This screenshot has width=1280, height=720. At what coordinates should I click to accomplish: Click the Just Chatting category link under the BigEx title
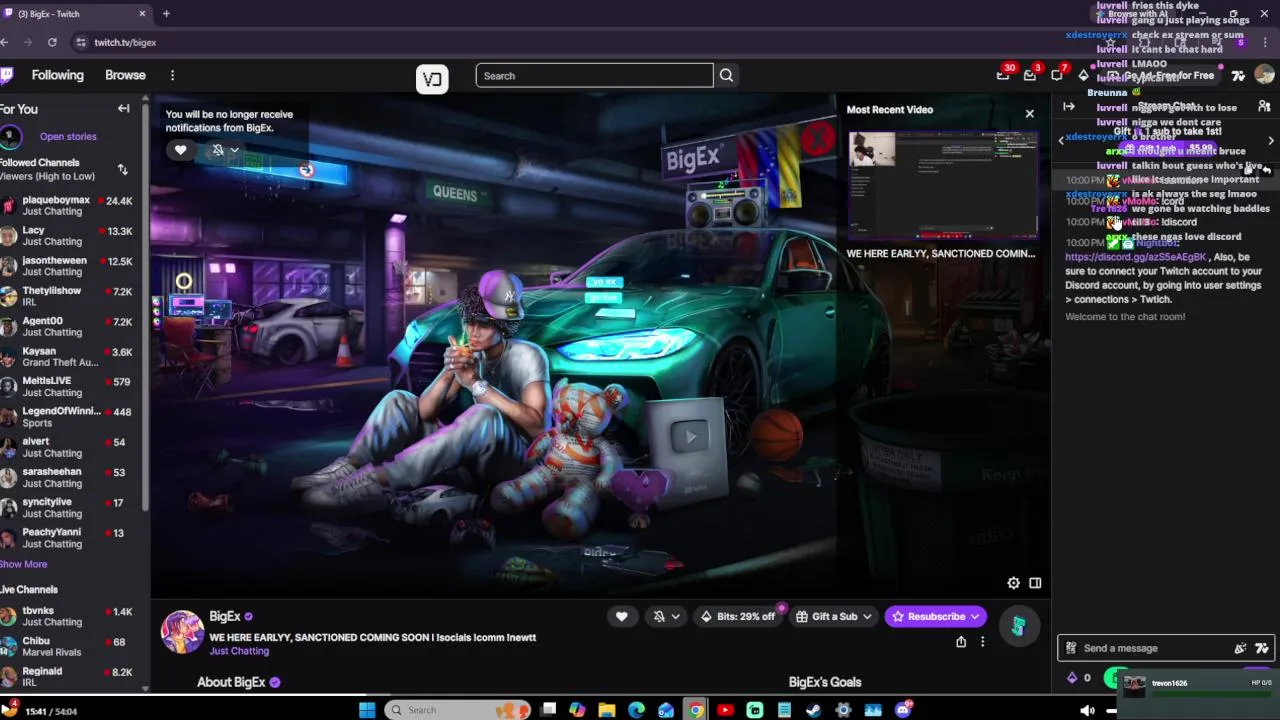[x=239, y=651]
